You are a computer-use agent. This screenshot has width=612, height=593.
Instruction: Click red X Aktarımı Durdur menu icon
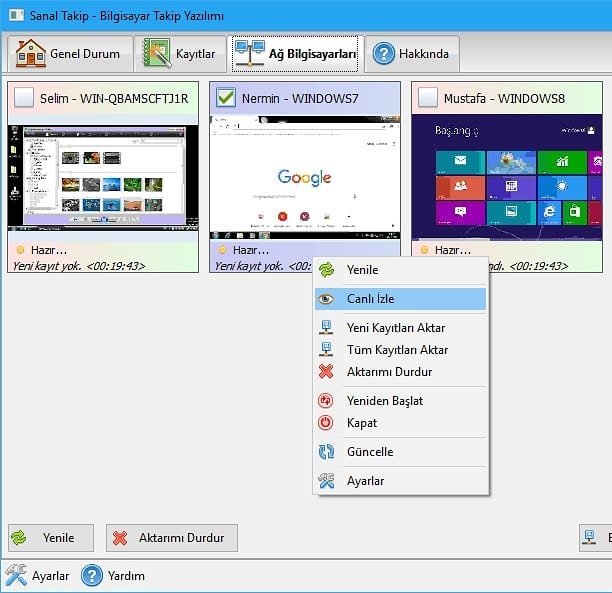pyautogui.click(x=326, y=372)
